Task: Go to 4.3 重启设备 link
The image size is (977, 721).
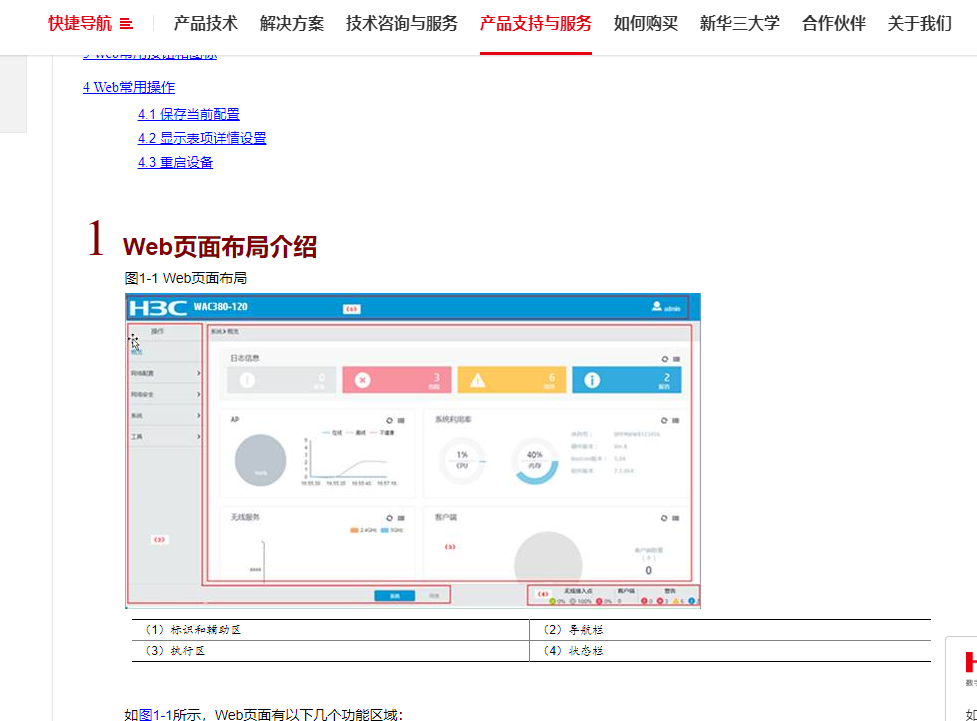Action: (x=175, y=163)
